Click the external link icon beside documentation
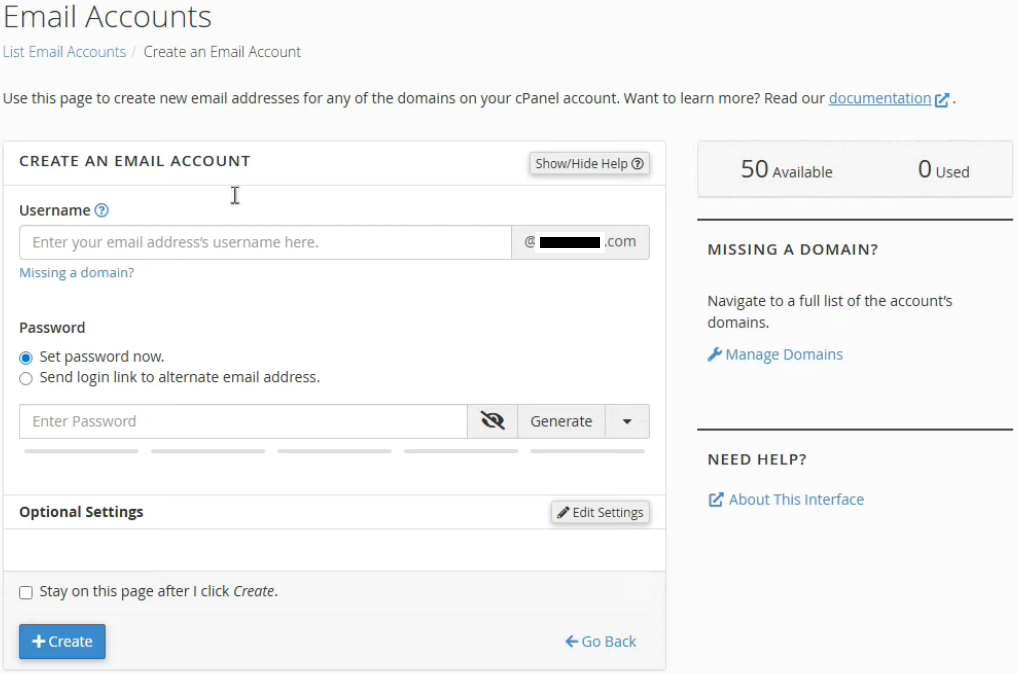 point(942,99)
